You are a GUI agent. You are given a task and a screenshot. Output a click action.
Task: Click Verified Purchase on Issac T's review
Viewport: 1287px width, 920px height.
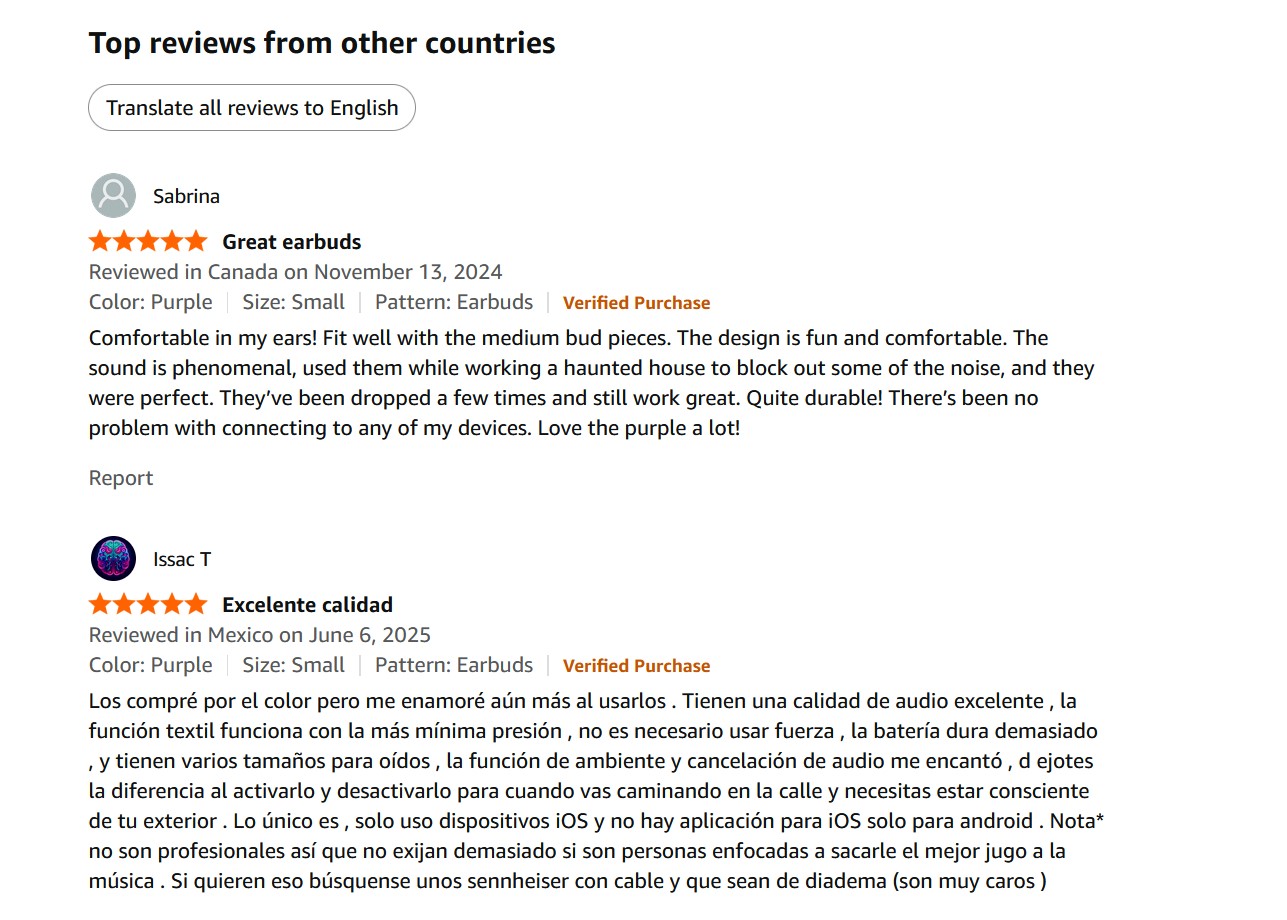(636, 666)
